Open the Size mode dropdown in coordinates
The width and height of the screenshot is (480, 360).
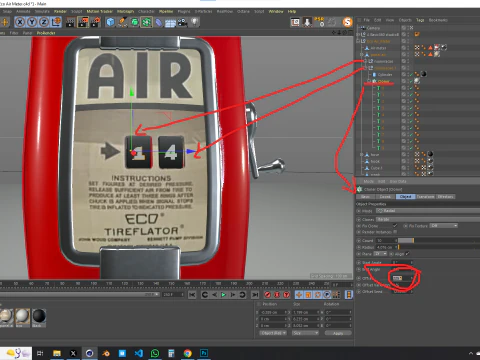tap(305, 333)
